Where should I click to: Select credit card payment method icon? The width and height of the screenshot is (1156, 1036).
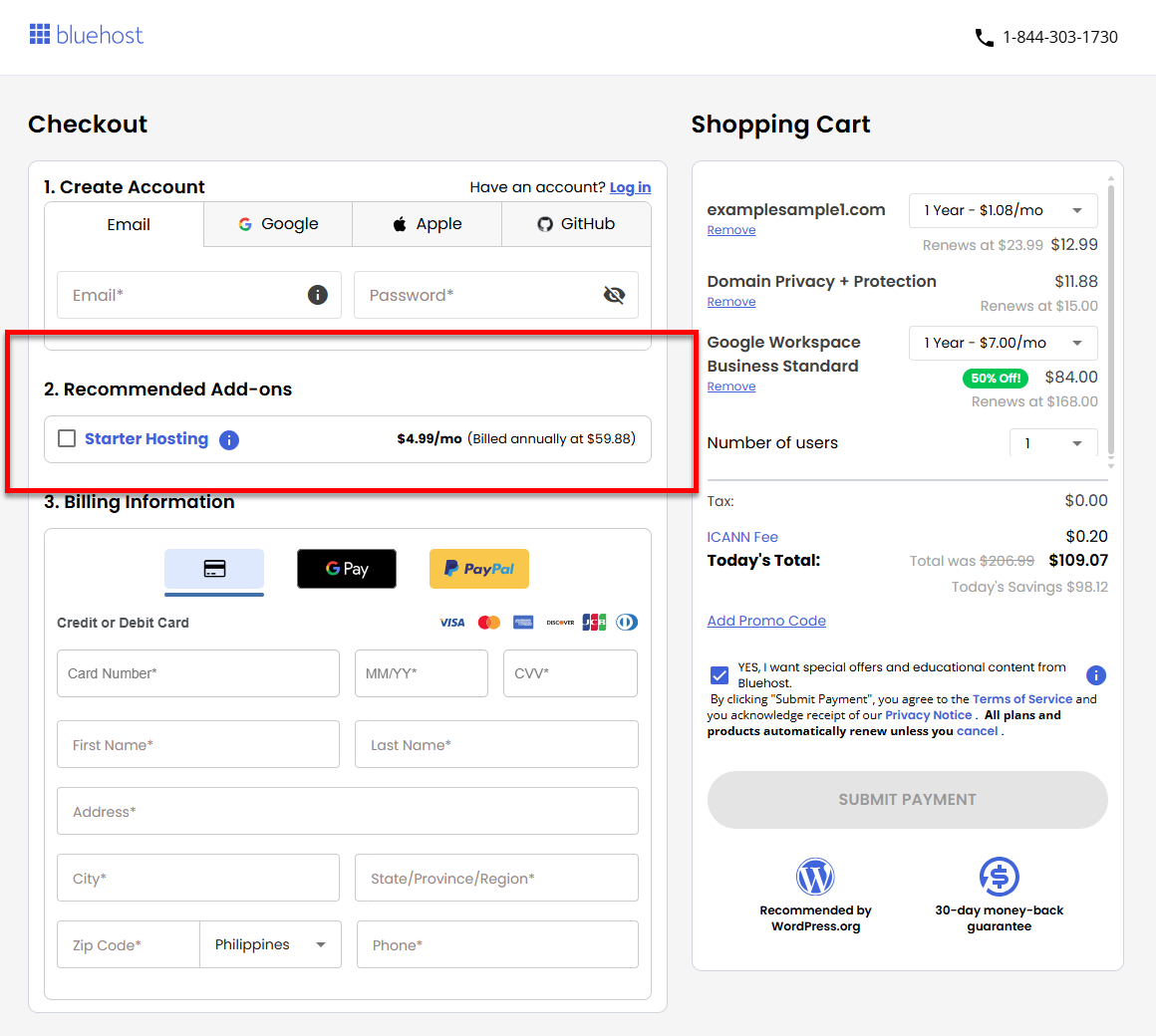click(x=214, y=569)
